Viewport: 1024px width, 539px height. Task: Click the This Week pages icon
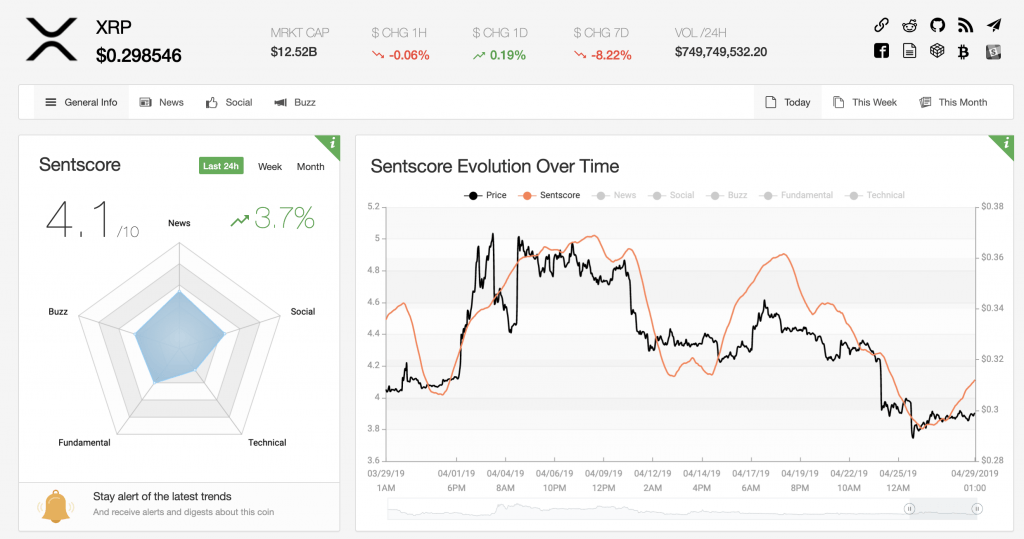pyautogui.click(x=839, y=102)
